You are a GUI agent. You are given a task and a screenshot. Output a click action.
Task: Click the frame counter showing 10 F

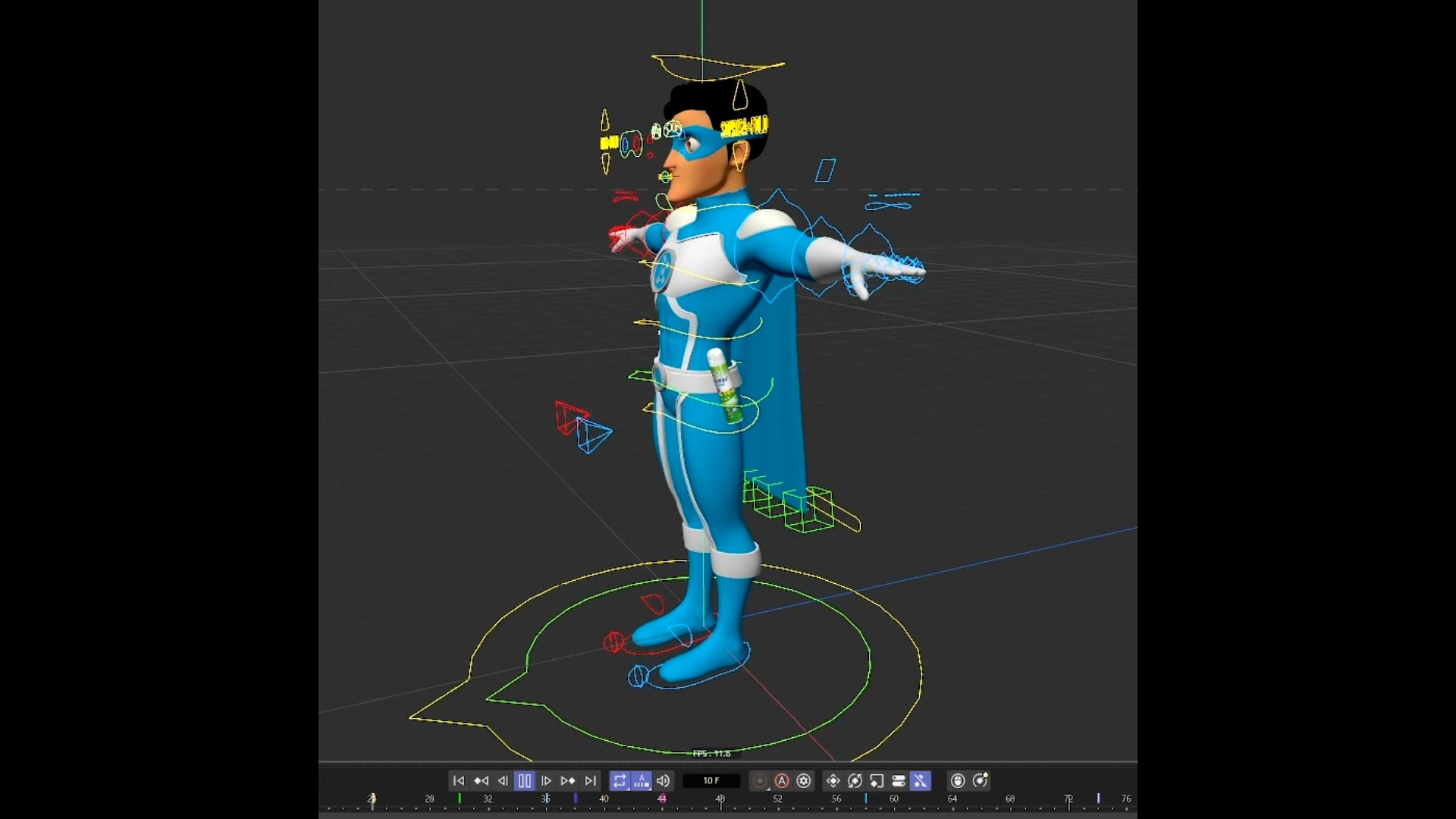pyautogui.click(x=713, y=781)
